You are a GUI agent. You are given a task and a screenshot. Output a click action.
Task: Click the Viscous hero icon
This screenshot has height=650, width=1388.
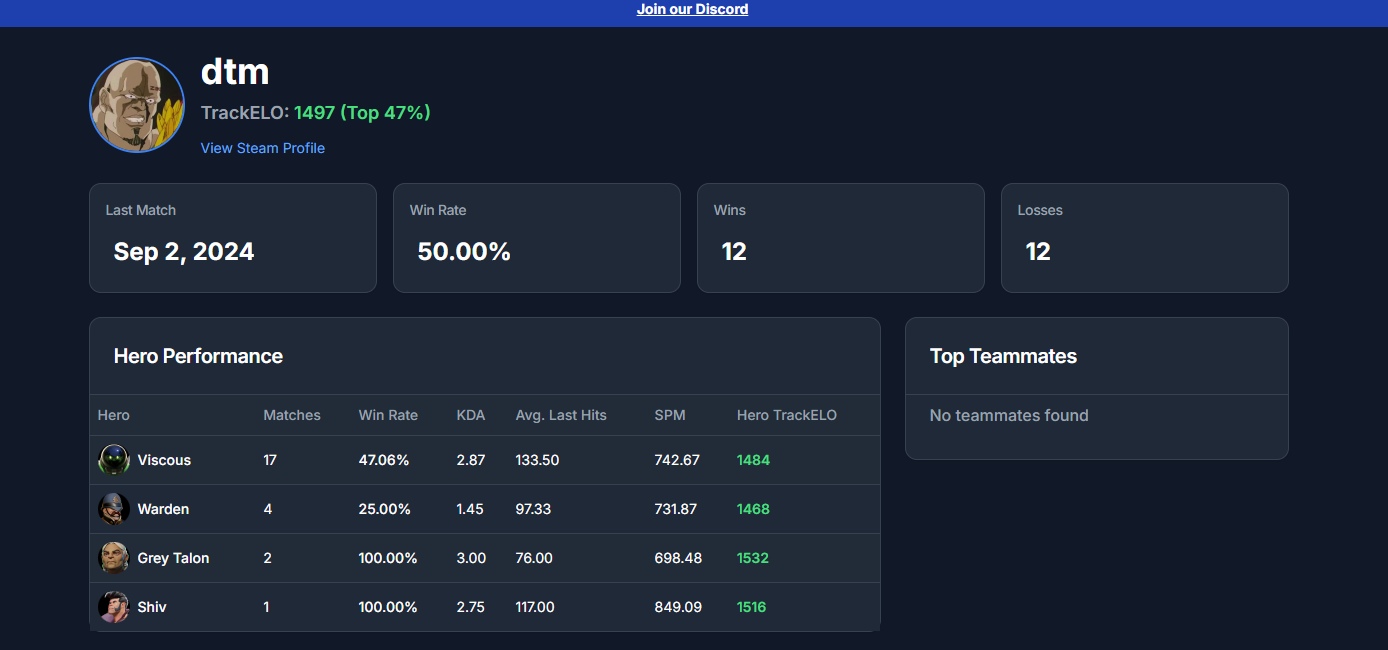point(114,460)
